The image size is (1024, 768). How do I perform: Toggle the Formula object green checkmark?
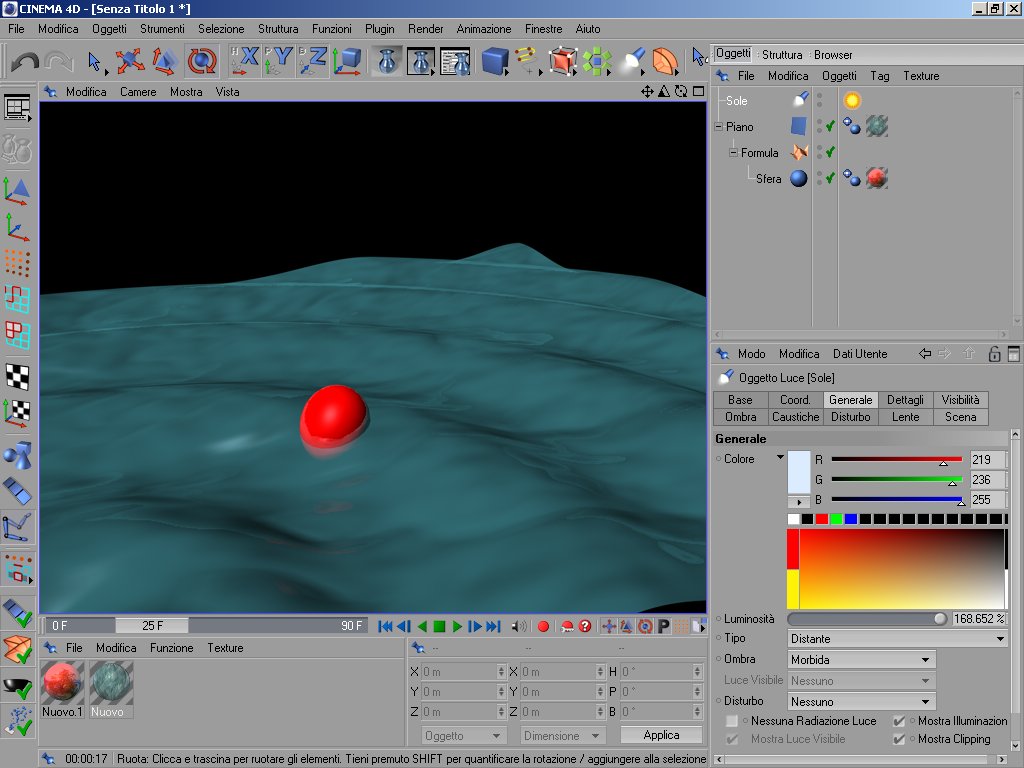coord(830,152)
